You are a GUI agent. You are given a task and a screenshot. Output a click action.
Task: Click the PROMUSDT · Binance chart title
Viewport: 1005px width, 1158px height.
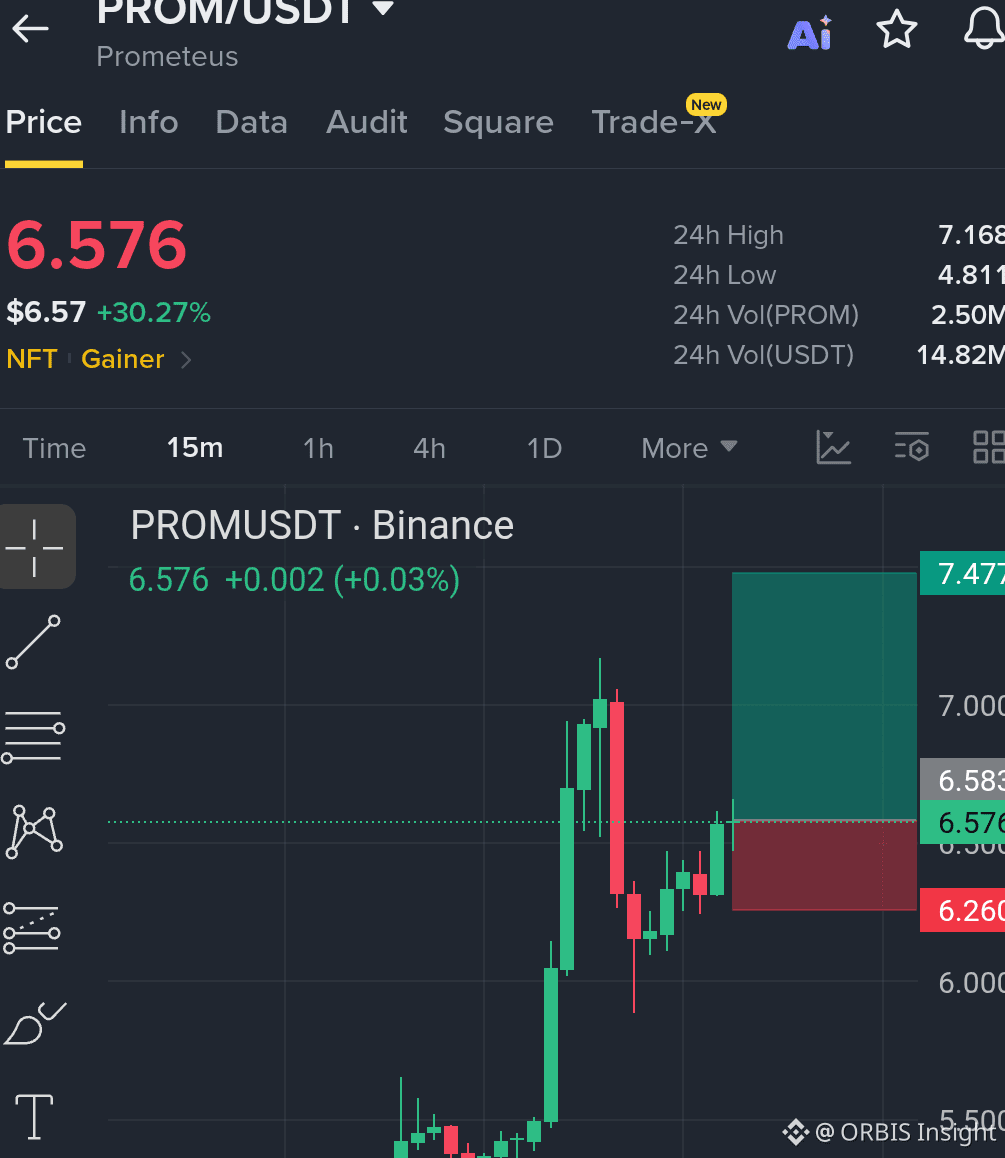pyautogui.click(x=322, y=526)
